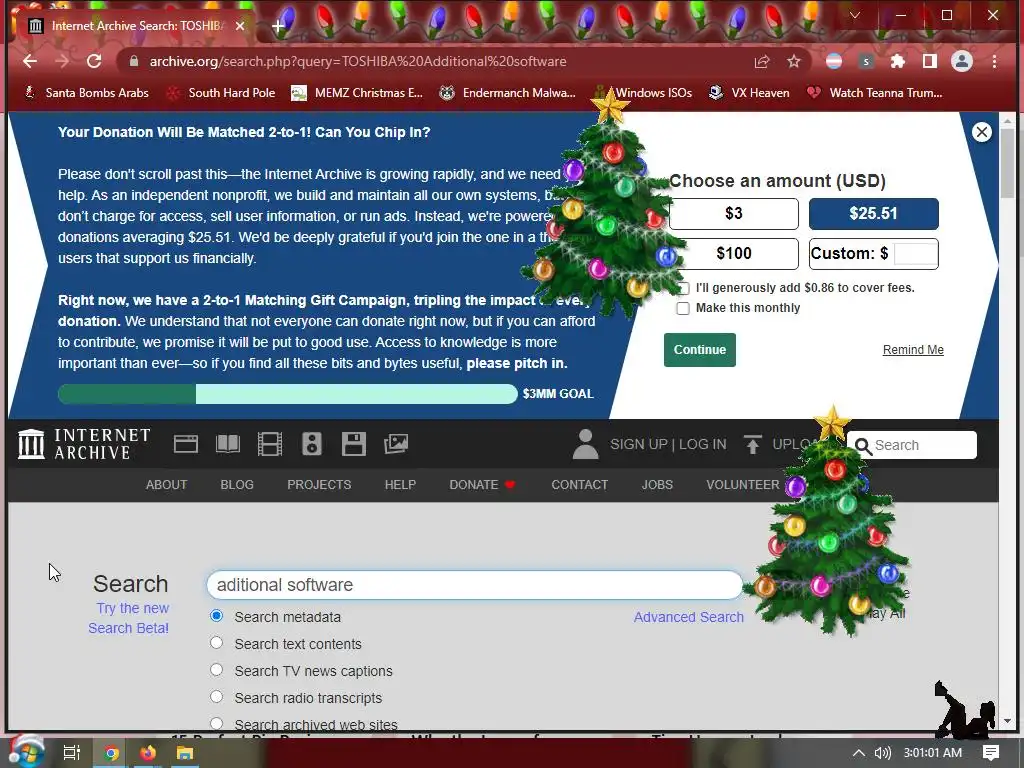
Task: Open the VOLUNTEER menu item
Action: (x=743, y=485)
